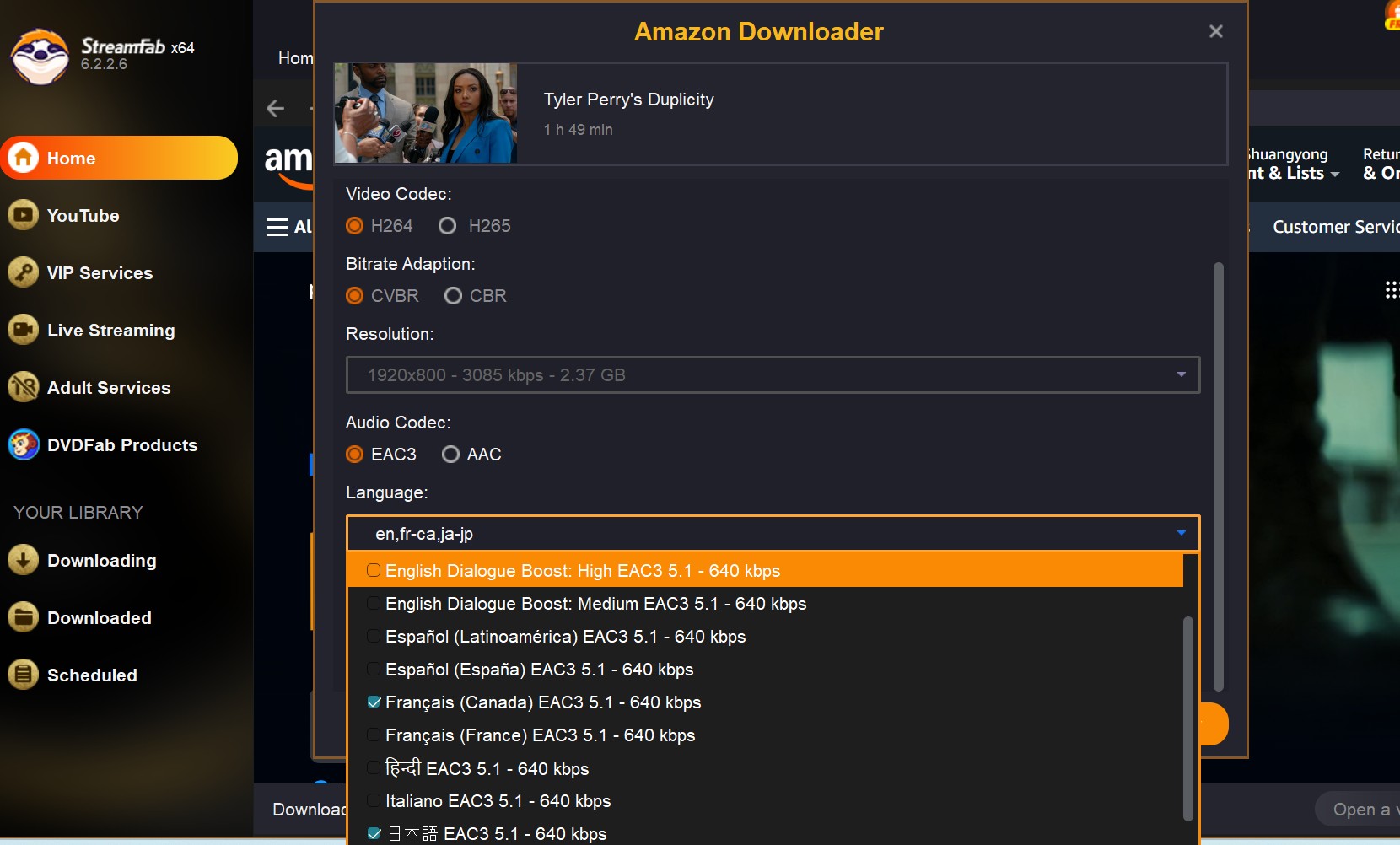
Task: Check Italiano EAC3 5.1 audio option
Action: point(374,801)
